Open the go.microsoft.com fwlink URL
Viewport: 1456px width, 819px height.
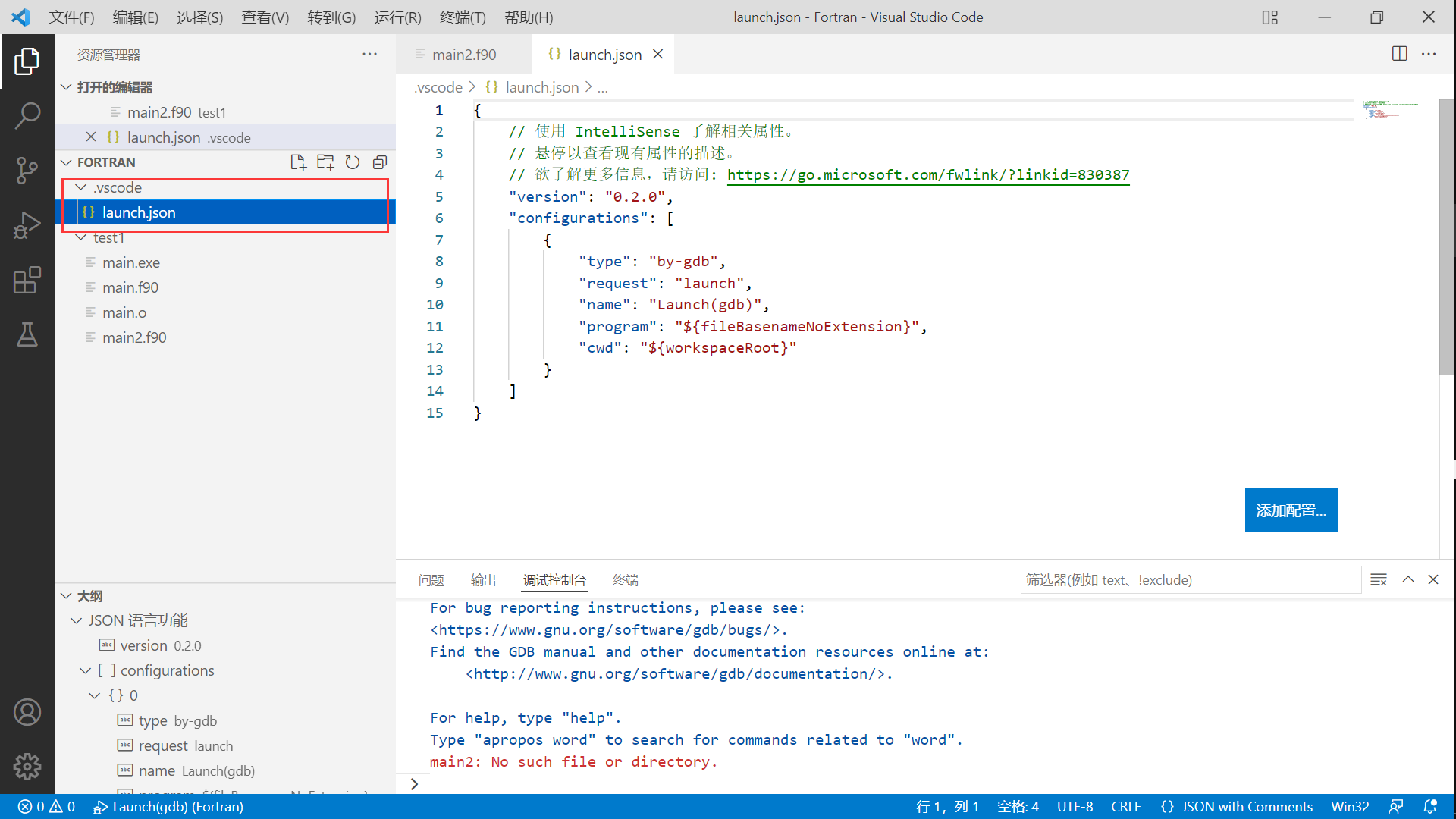tap(927, 175)
